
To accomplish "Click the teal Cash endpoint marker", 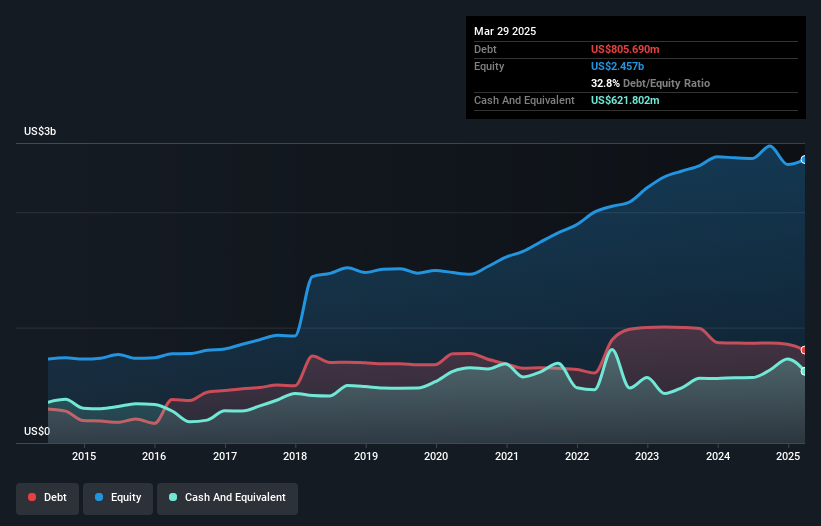I will (804, 371).
